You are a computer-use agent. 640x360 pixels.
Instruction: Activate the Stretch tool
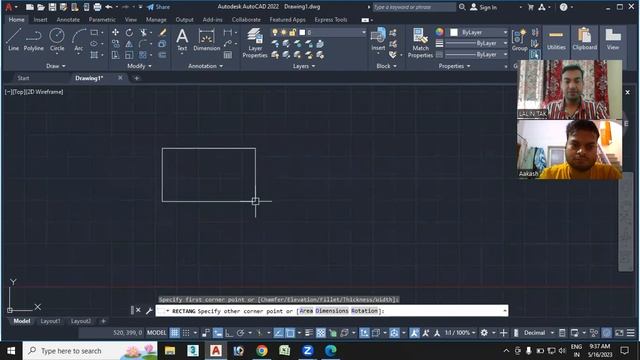tap(116, 55)
